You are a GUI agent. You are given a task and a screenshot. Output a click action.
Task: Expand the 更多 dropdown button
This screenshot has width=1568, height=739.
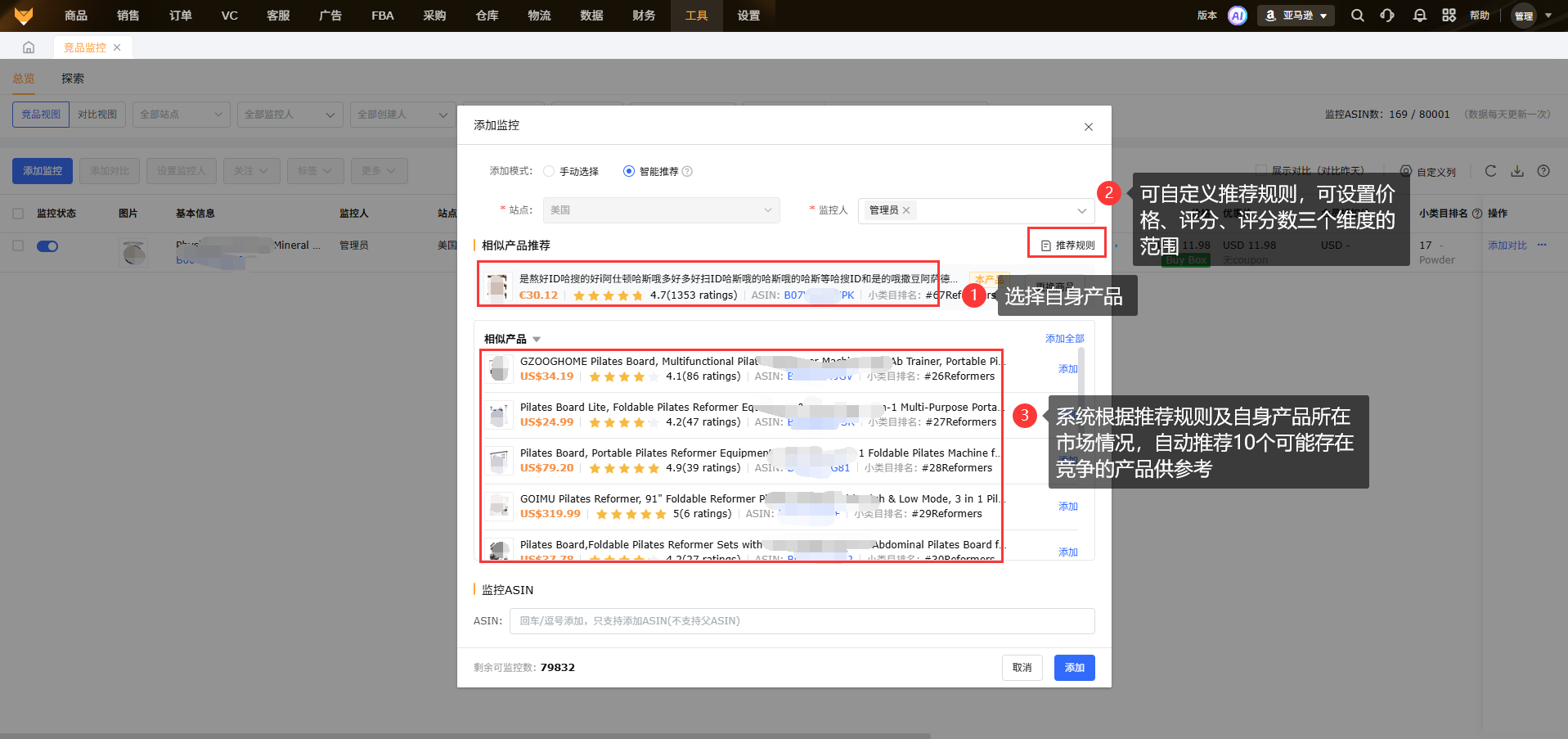(379, 171)
